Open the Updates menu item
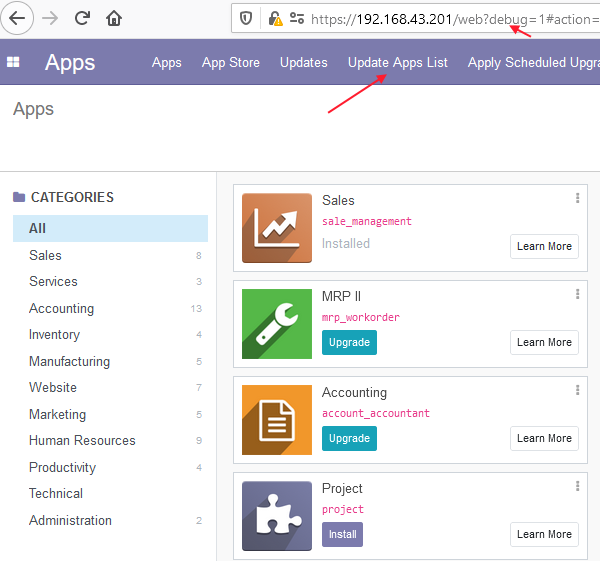This screenshot has width=600, height=561. coord(303,62)
